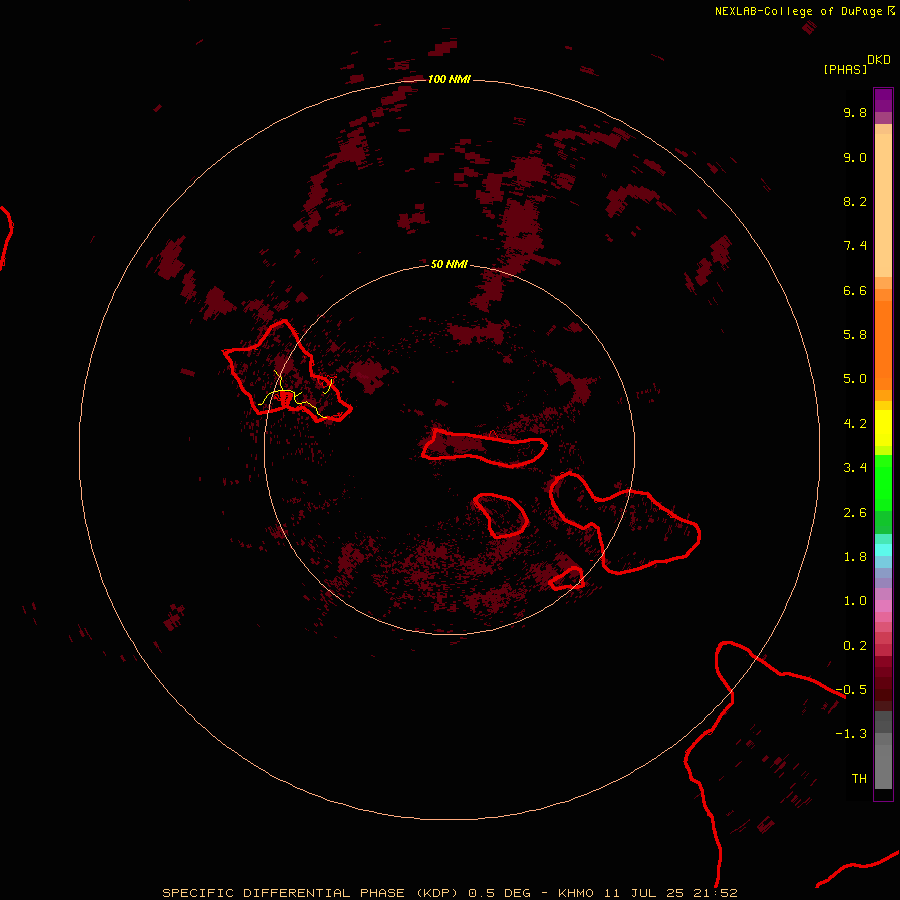Select the 2.6 scale label

point(855,513)
